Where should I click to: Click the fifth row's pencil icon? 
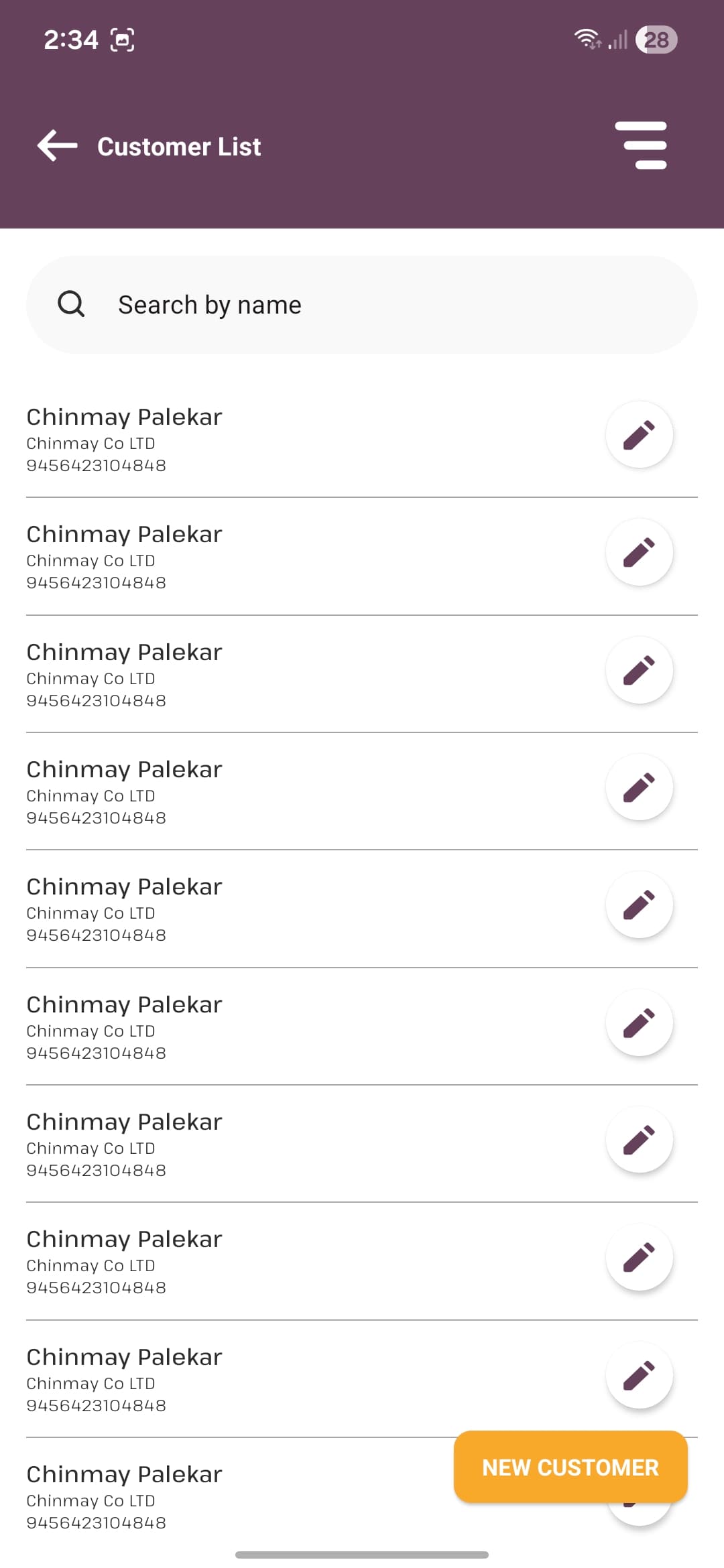(x=639, y=905)
